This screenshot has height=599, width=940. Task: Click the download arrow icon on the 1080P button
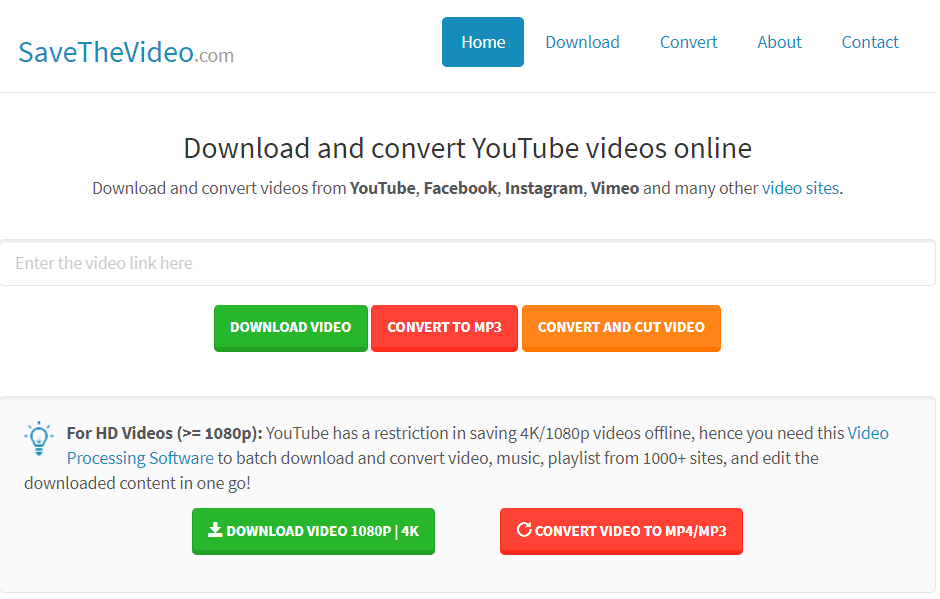coord(215,529)
